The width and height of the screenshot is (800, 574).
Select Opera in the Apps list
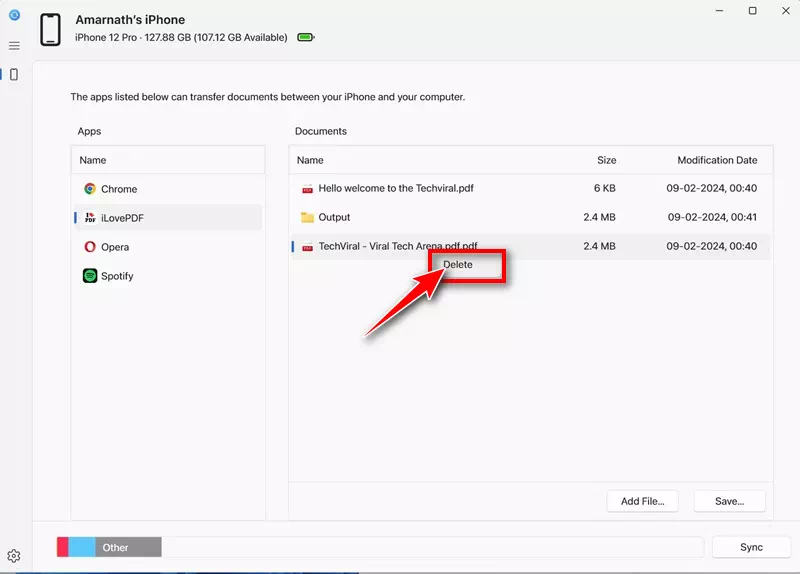click(x=168, y=247)
